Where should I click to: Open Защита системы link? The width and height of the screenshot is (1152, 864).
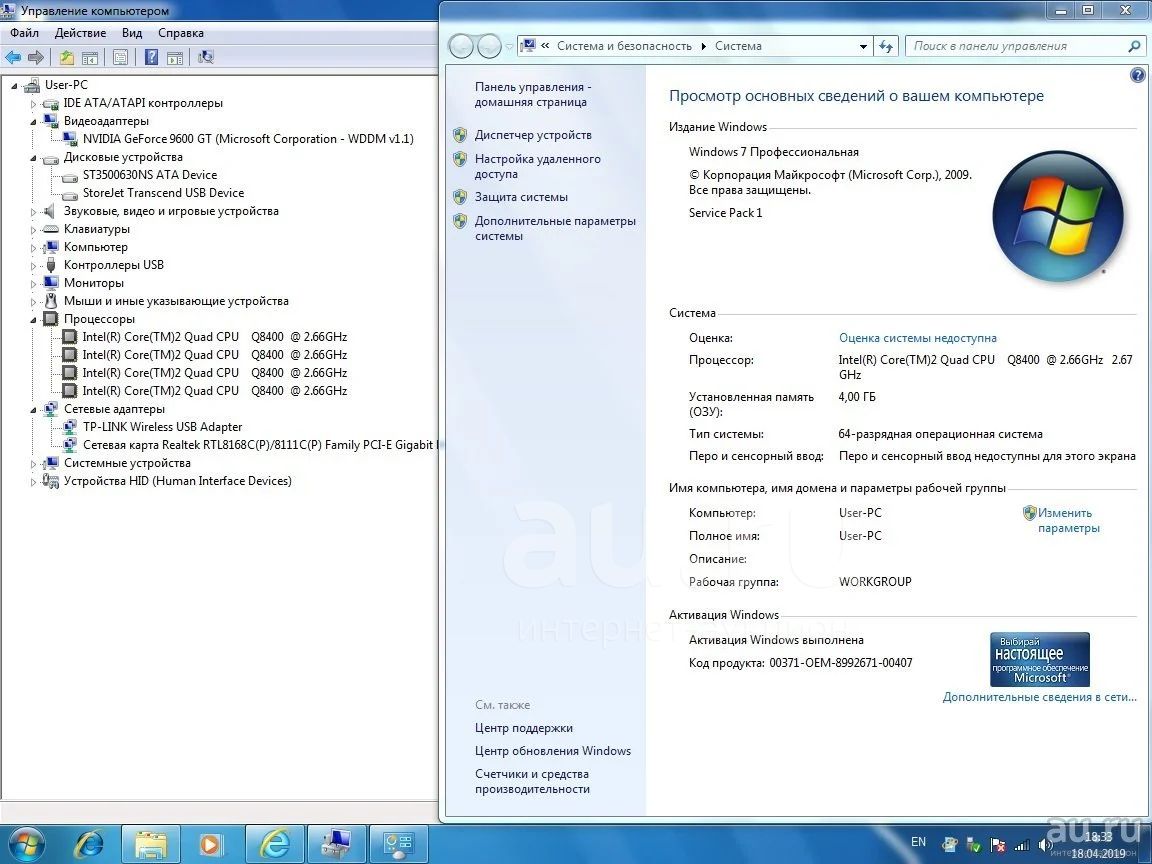coord(521,197)
